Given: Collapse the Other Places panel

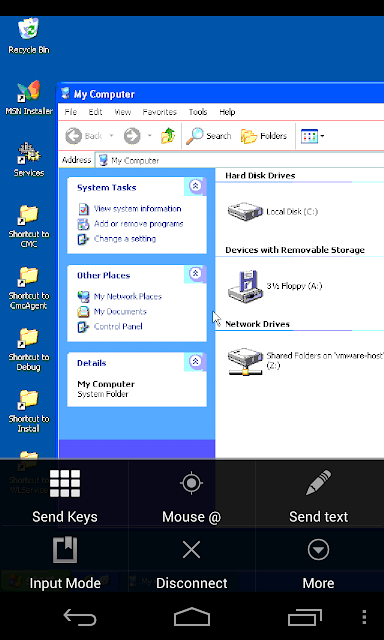Looking at the screenshot, I should [x=195, y=273].
